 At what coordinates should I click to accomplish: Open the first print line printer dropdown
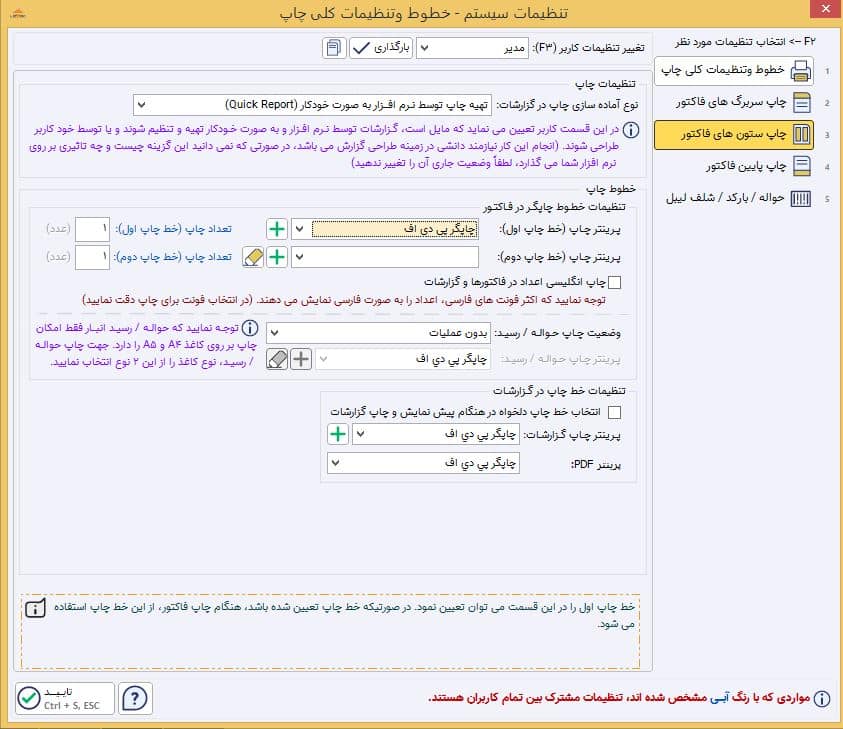384,229
